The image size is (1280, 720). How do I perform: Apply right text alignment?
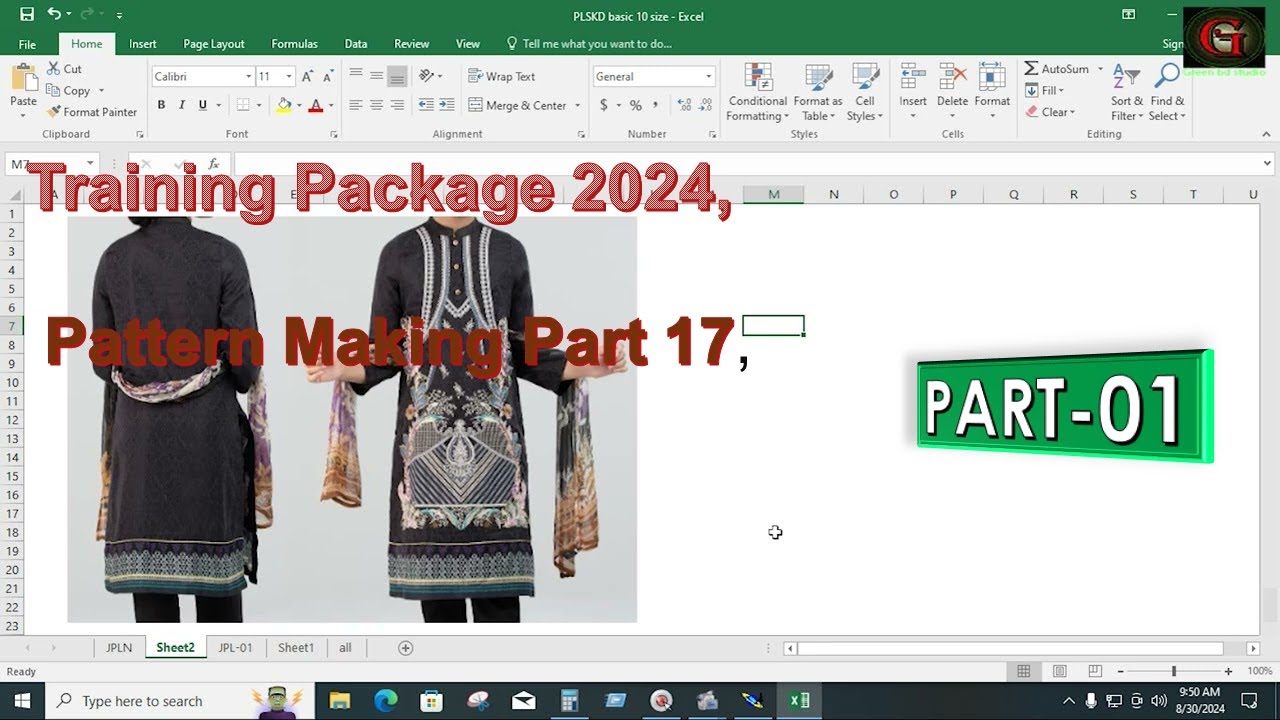point(397,105)
